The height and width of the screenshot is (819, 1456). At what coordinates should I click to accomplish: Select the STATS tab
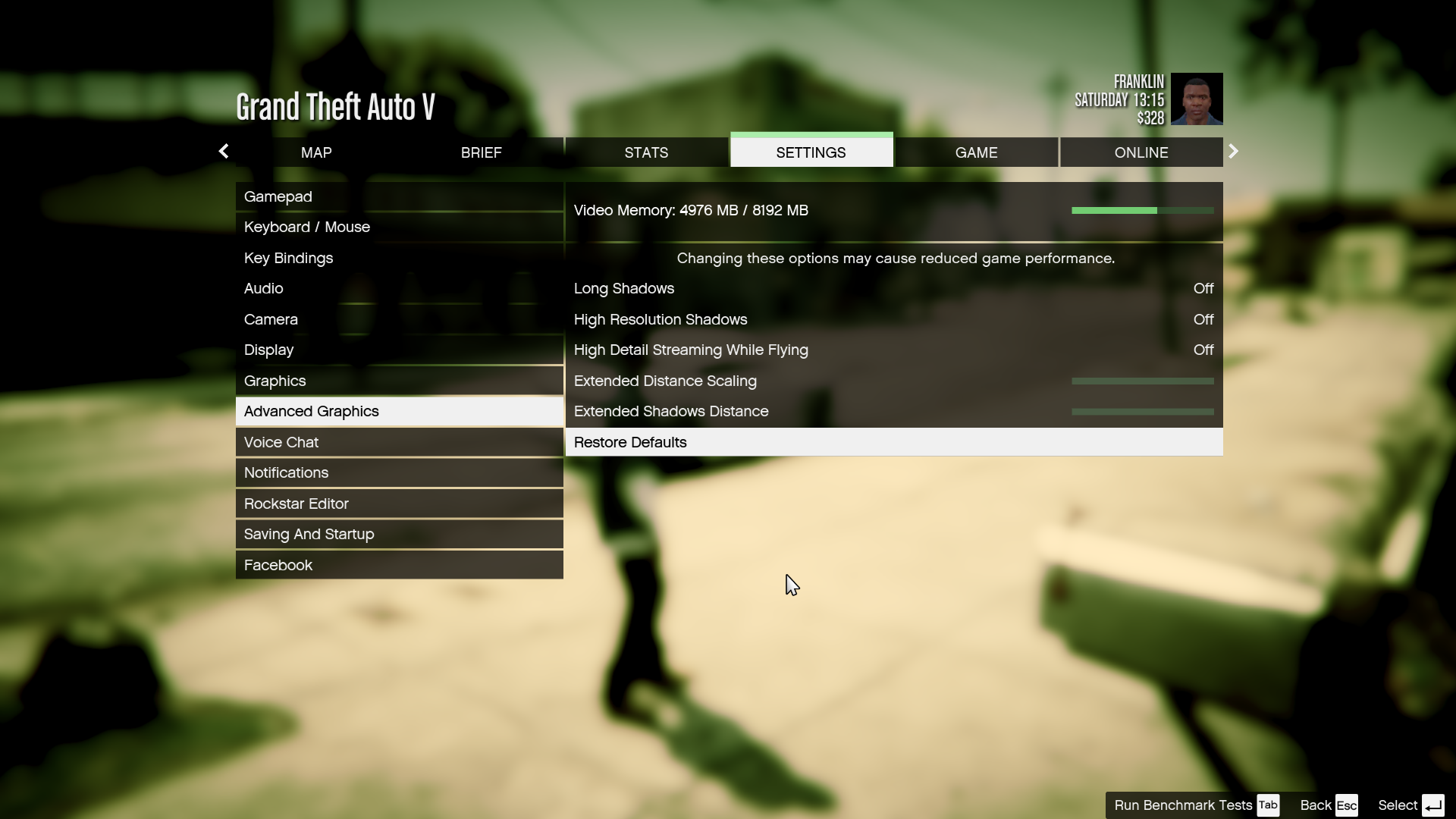click(x=646, y=152)
